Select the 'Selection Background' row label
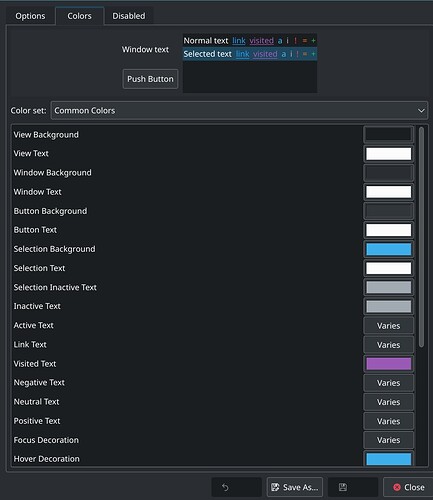433x500 pixels. pyautogui.click(x=54, y=249)
